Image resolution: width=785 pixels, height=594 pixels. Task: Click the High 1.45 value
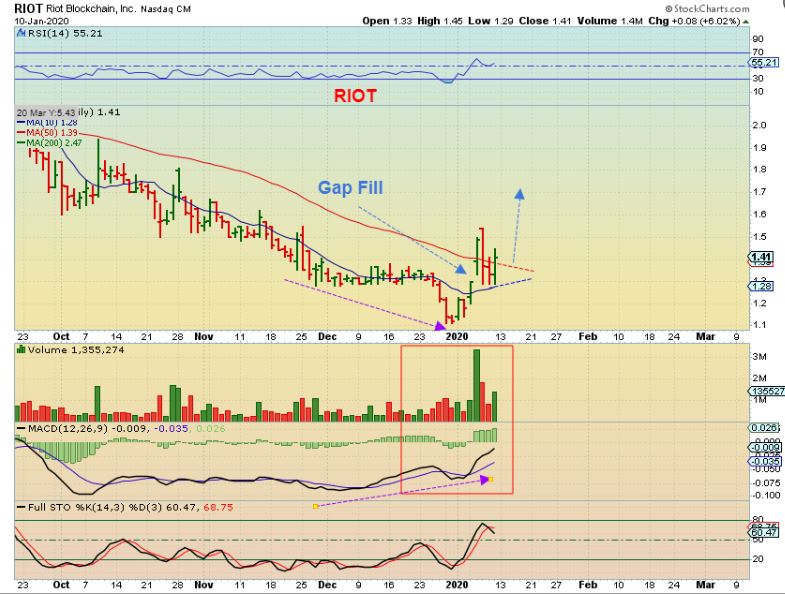[x=440, y=21]
